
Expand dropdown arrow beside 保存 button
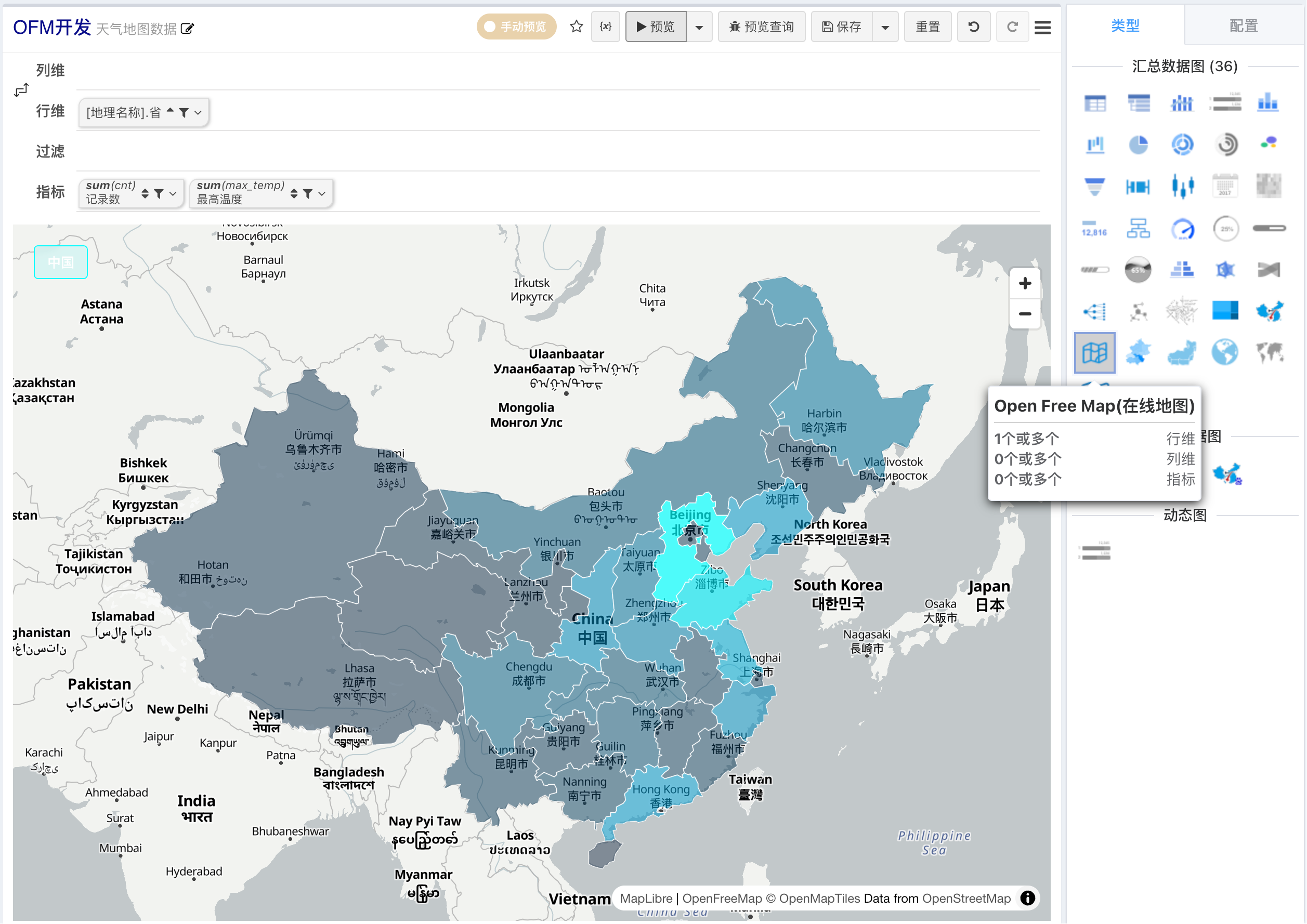885,28
